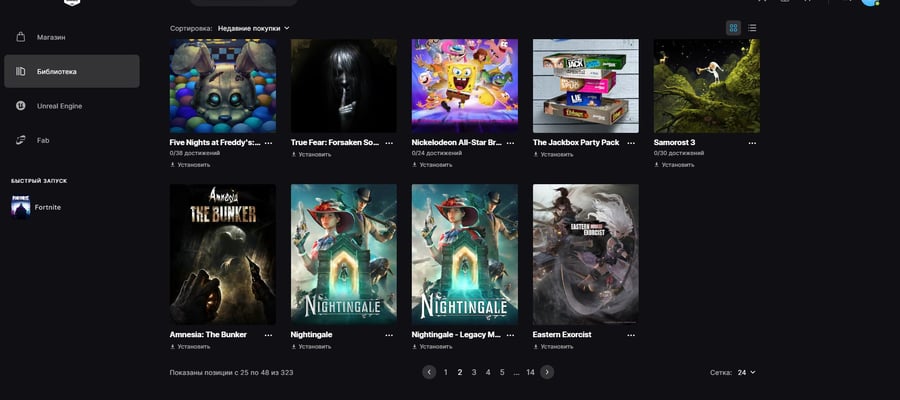Install True Fear: Forsaken Souls
The image size is (900, 400).
point(311,154)
